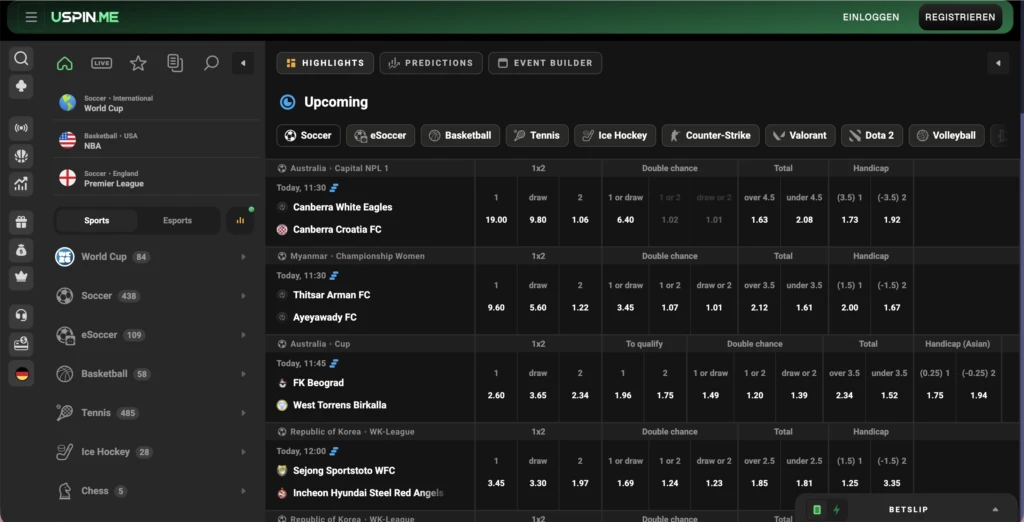Select the Highlights tab
This screenshot has height=522, width=1024.
[x=325, y=63]
